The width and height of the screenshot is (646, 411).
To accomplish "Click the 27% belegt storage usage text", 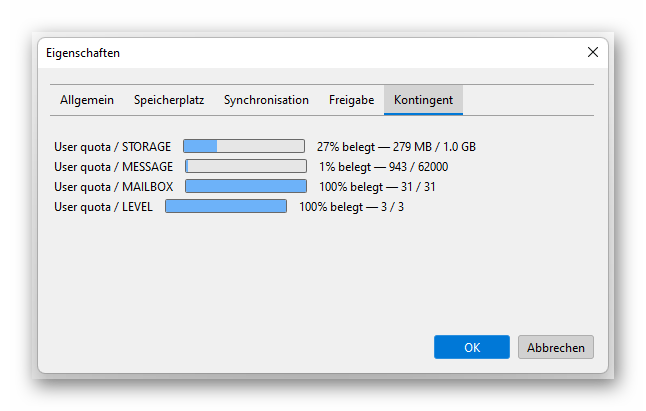I will click(x=396, y=146).
